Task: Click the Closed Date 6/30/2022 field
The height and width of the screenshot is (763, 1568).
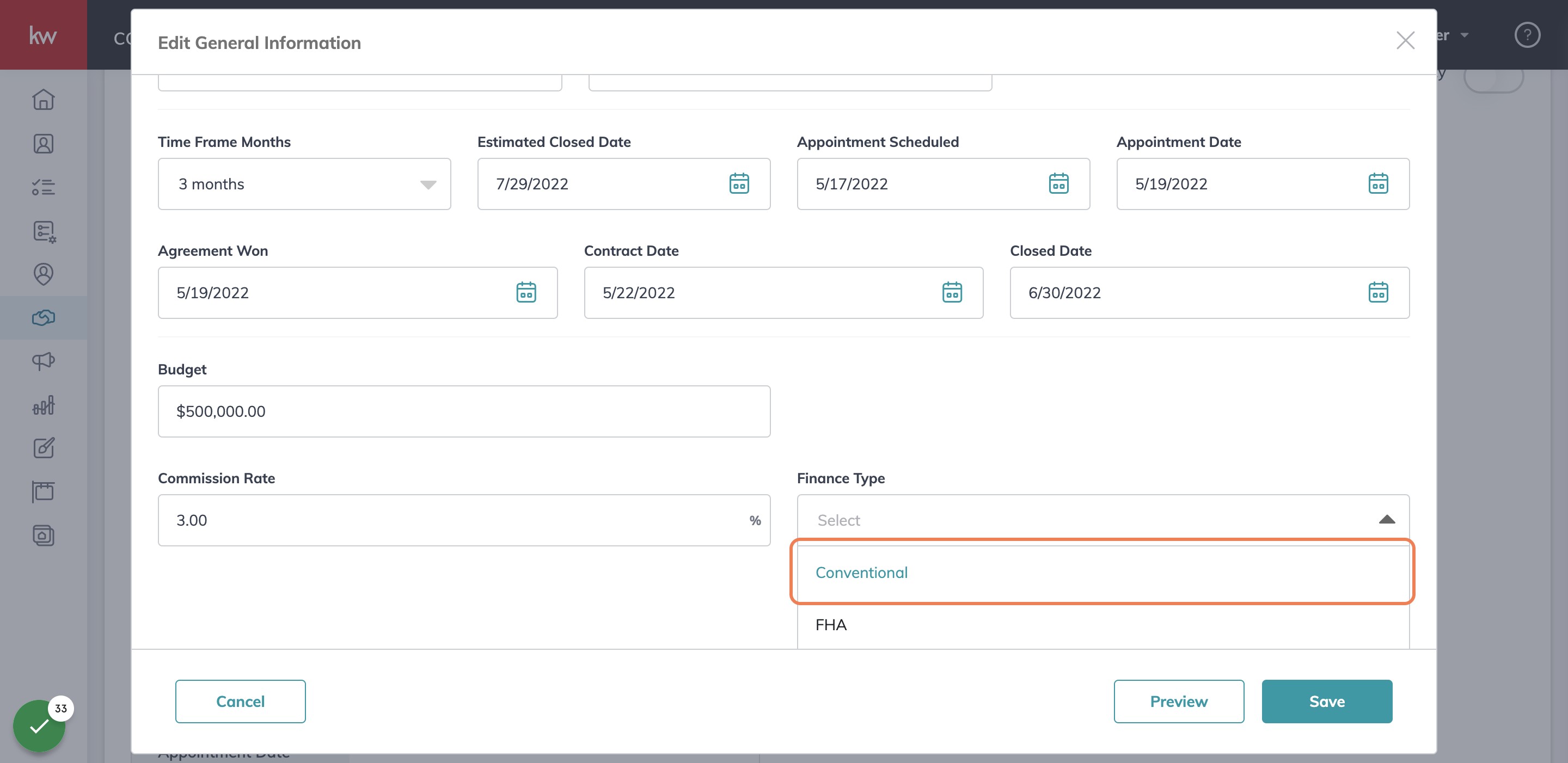Action: tap(1209, 293)
